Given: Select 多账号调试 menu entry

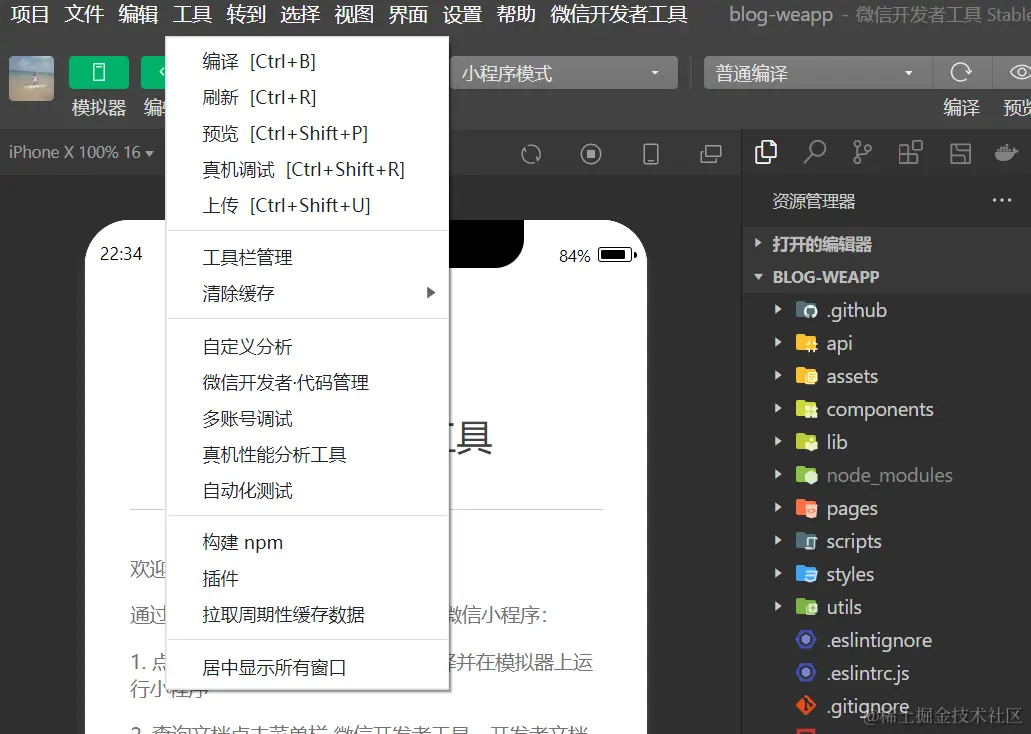Looking at the screenshot, I should coord(307,418).
